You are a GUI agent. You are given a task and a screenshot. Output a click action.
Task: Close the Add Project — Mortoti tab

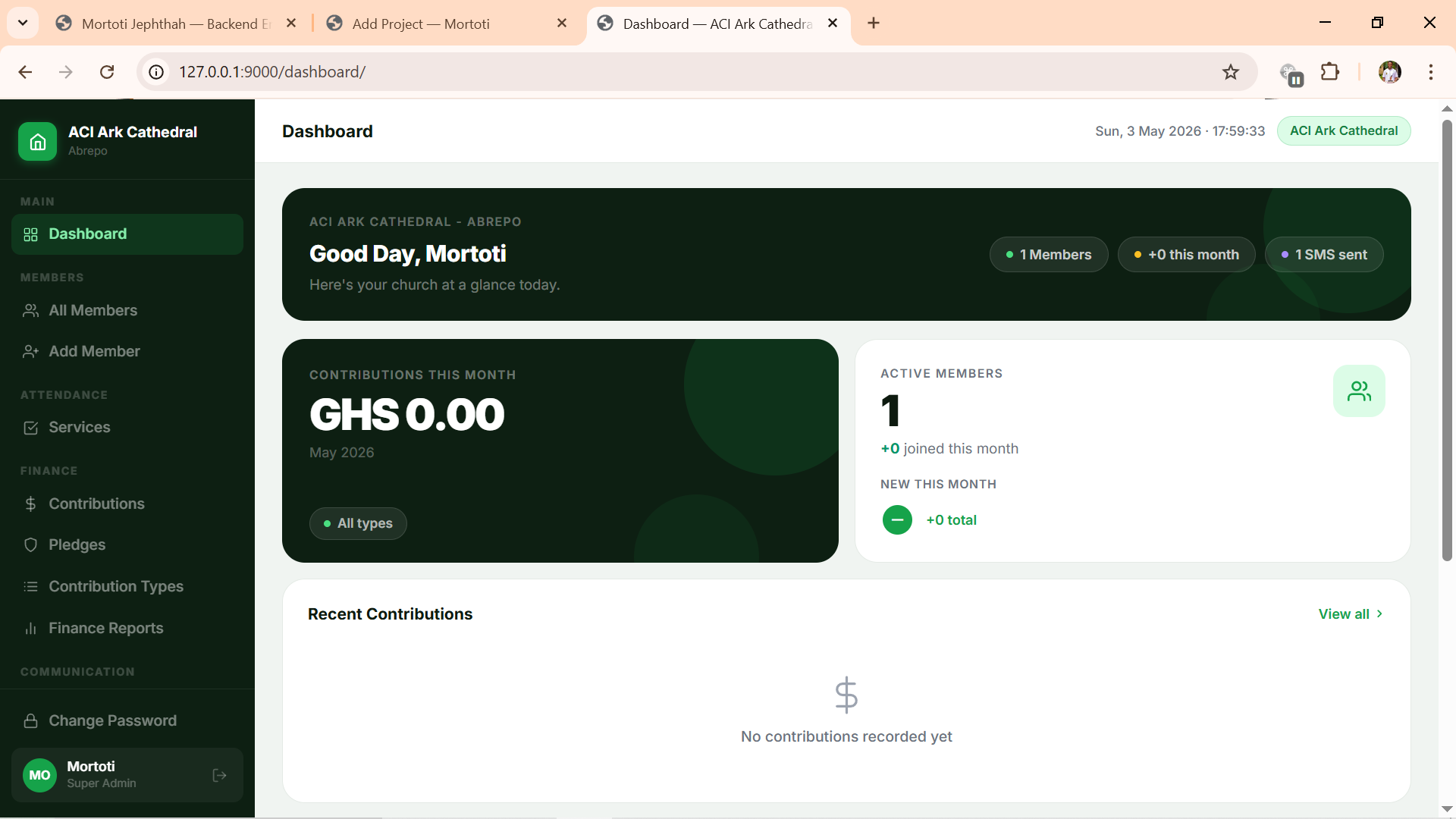562,24
